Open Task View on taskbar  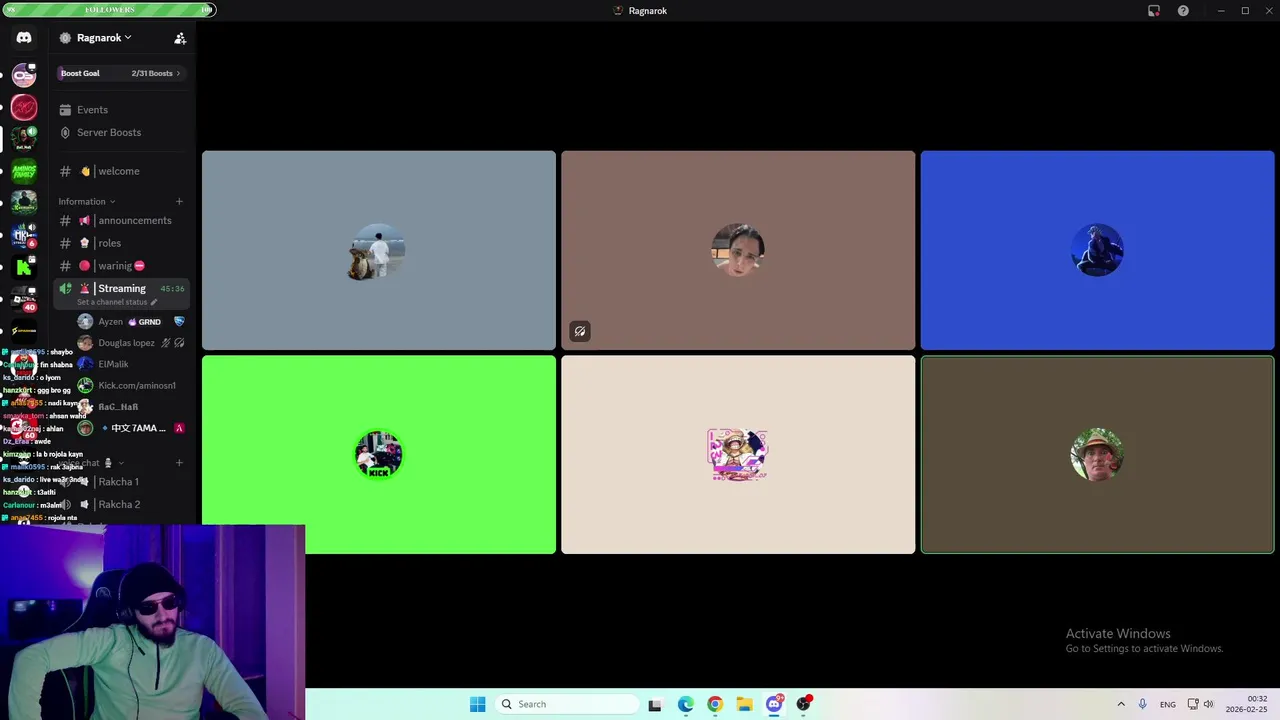655,704
